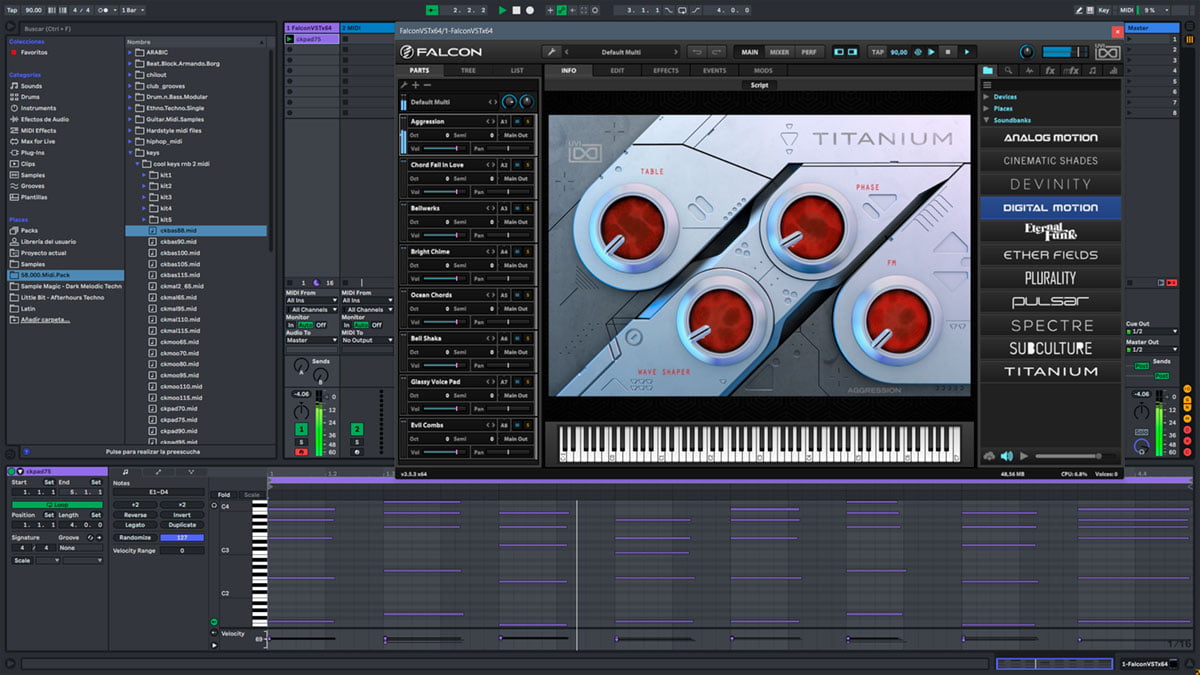The image size is (1200, 675).
Task: Select the DIGITAL MOTION soundbank
Action: [1050, 208]
